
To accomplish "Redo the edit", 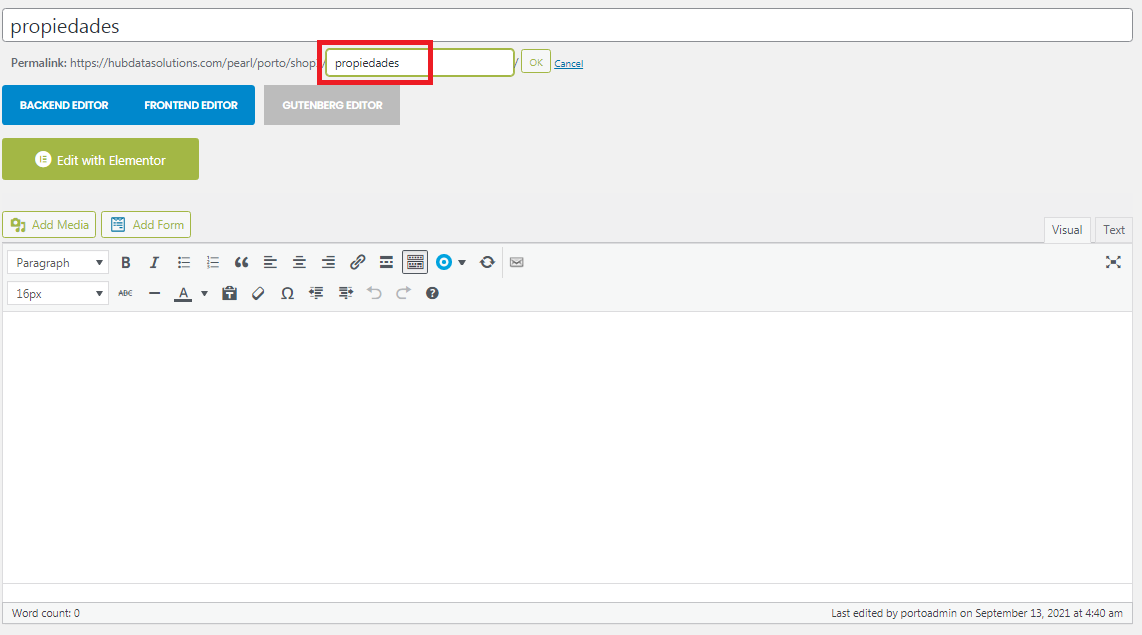I will (x=403, y=293).
